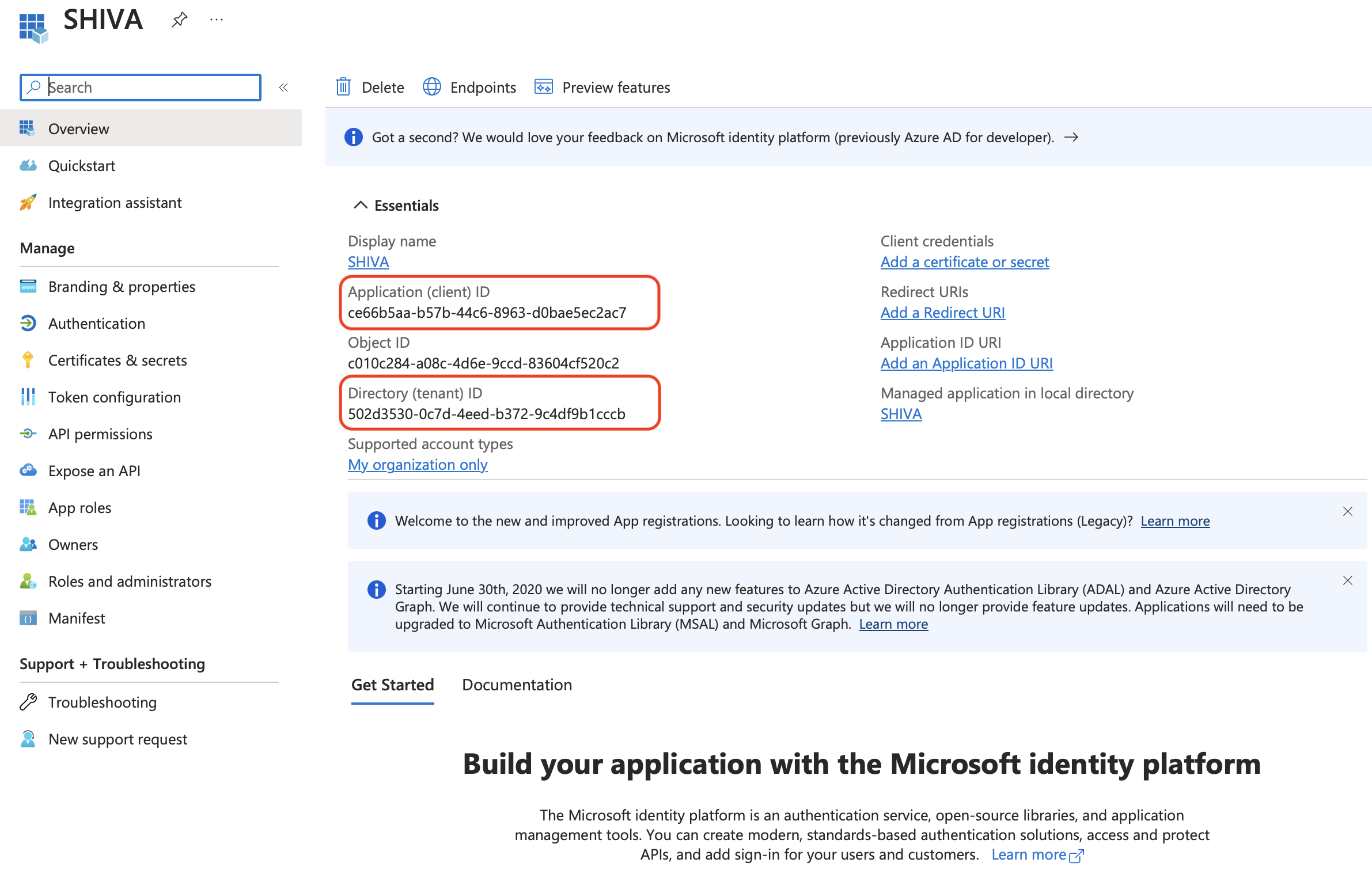Select the Get Started tab
1372x874 pixels.
click(x=392, y=685)
